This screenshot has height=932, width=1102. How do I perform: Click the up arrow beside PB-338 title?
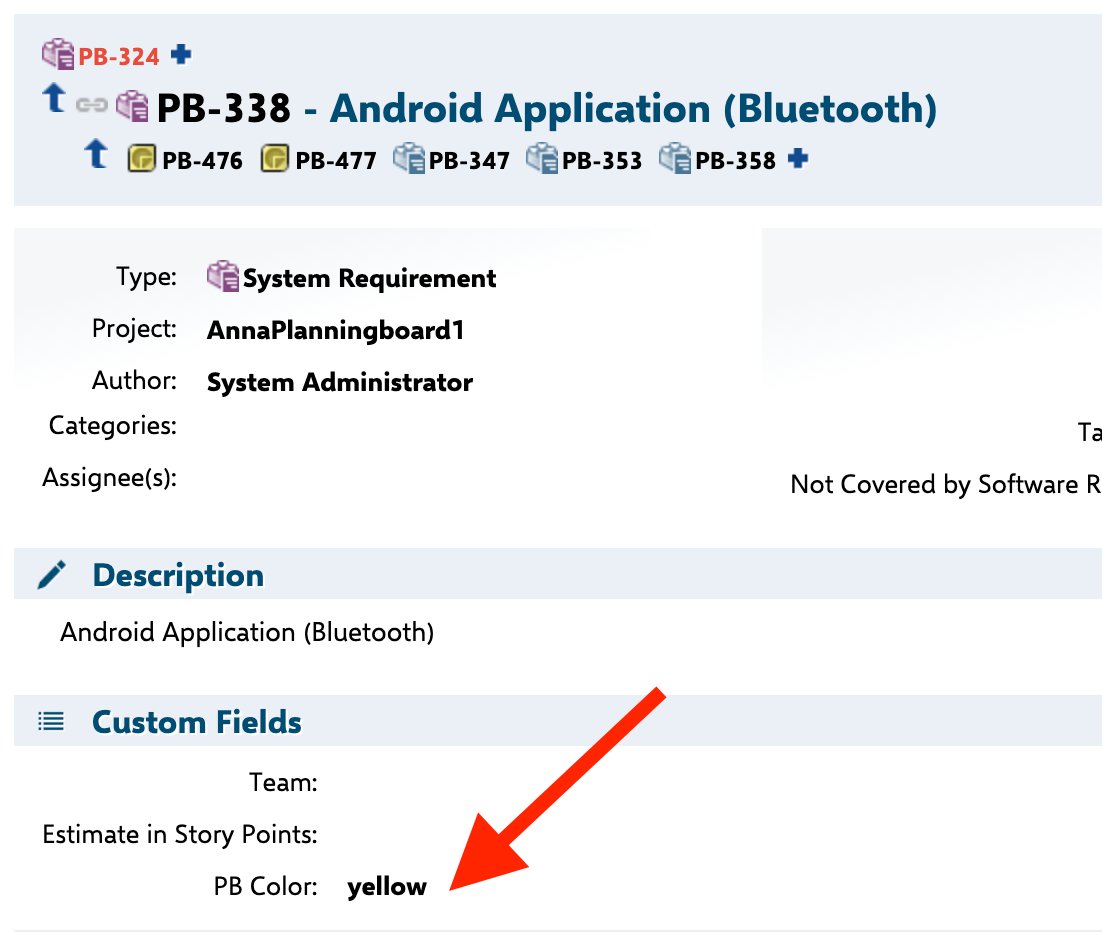click(x=54, y=98)
